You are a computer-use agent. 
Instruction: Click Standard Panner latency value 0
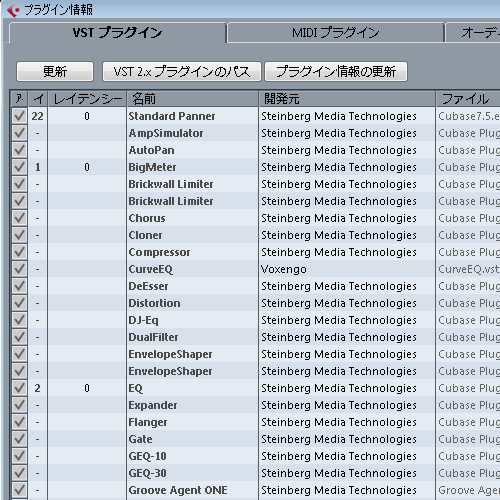[87, 116]
